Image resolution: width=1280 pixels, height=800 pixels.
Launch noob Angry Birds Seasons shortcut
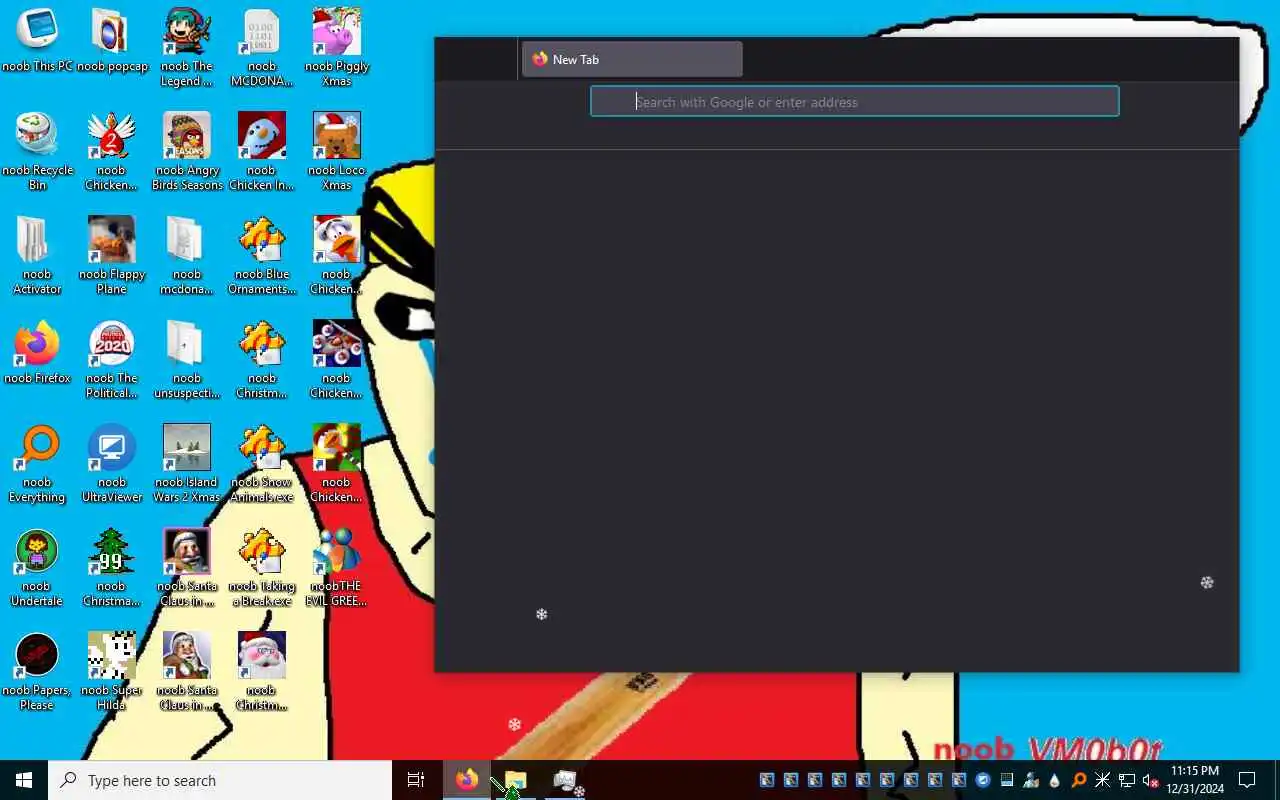point(187,152)
